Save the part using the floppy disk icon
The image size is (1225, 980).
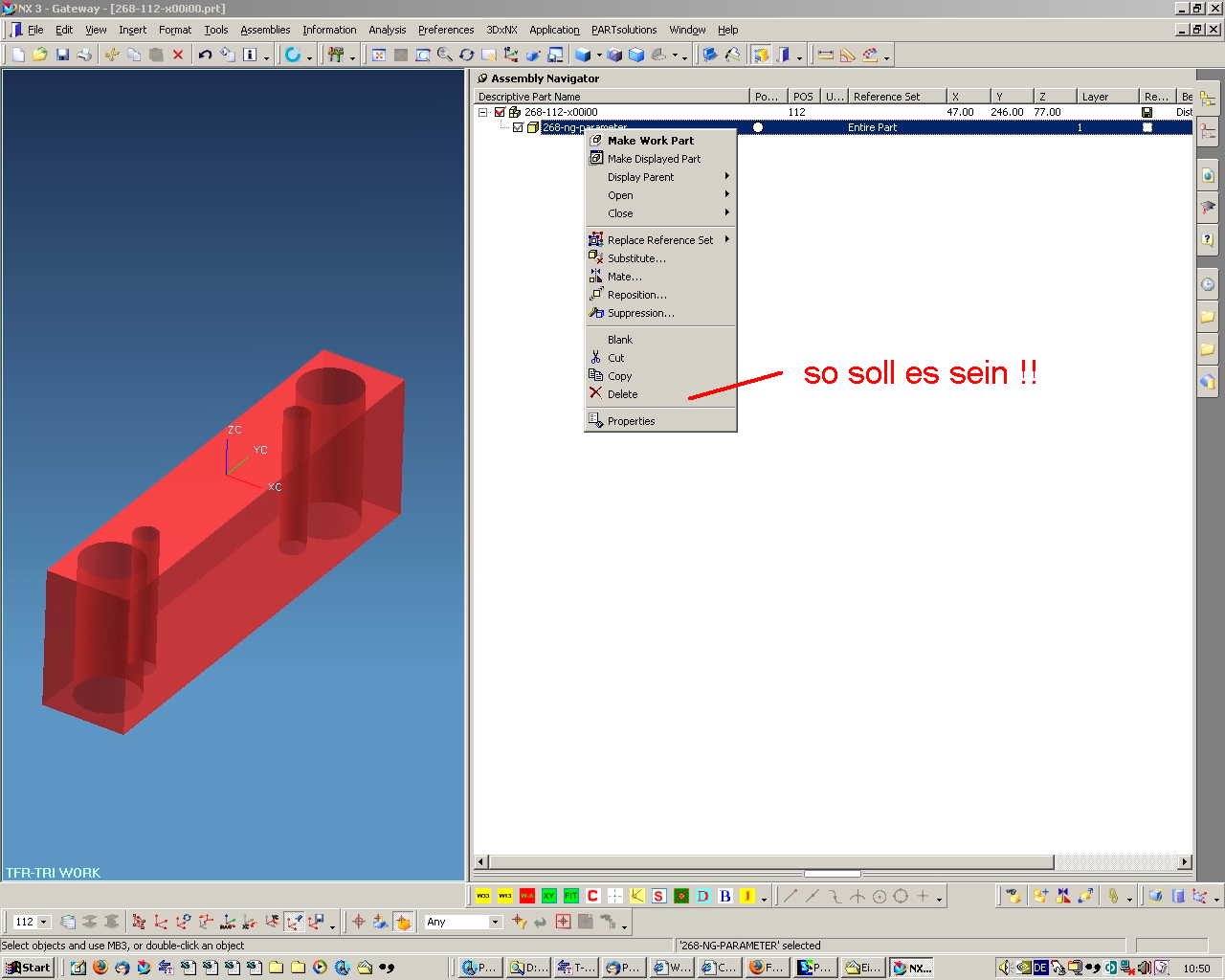[x=62, y=55]
